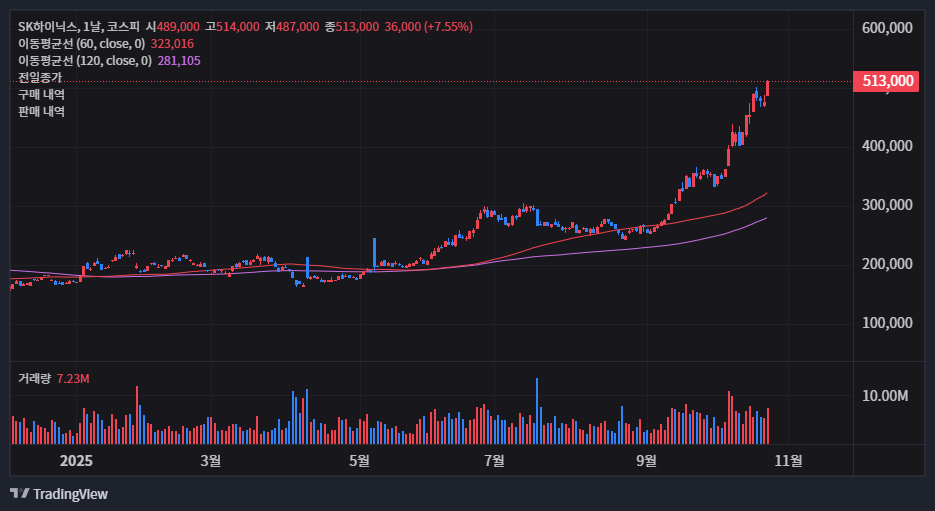The width and height of the screenshot is (935, 511).
Task: Click the 11월 marker on time axis
Action: pyautogui.click(x=789, y=461)
